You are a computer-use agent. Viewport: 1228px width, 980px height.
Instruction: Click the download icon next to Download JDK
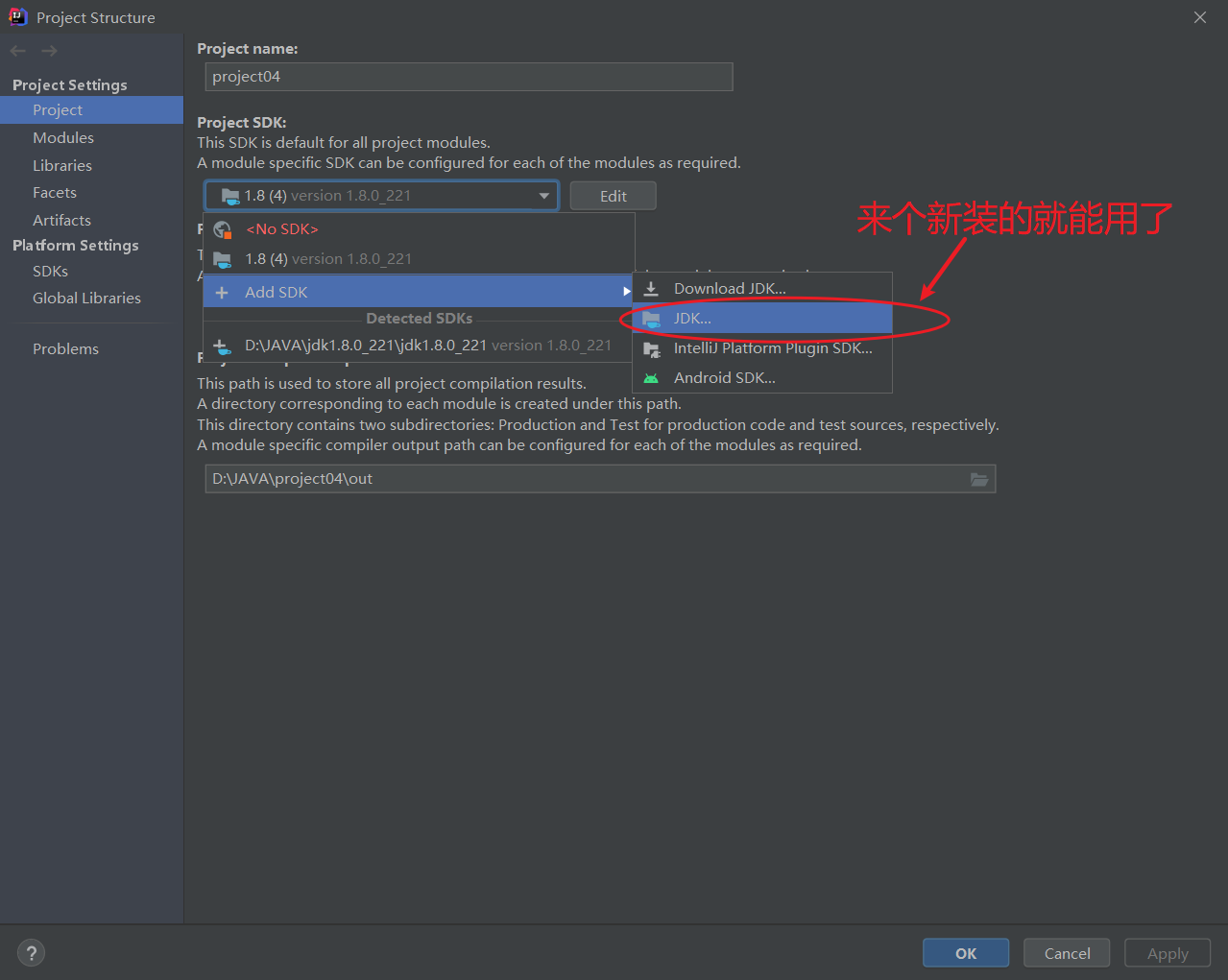(652, 287)
